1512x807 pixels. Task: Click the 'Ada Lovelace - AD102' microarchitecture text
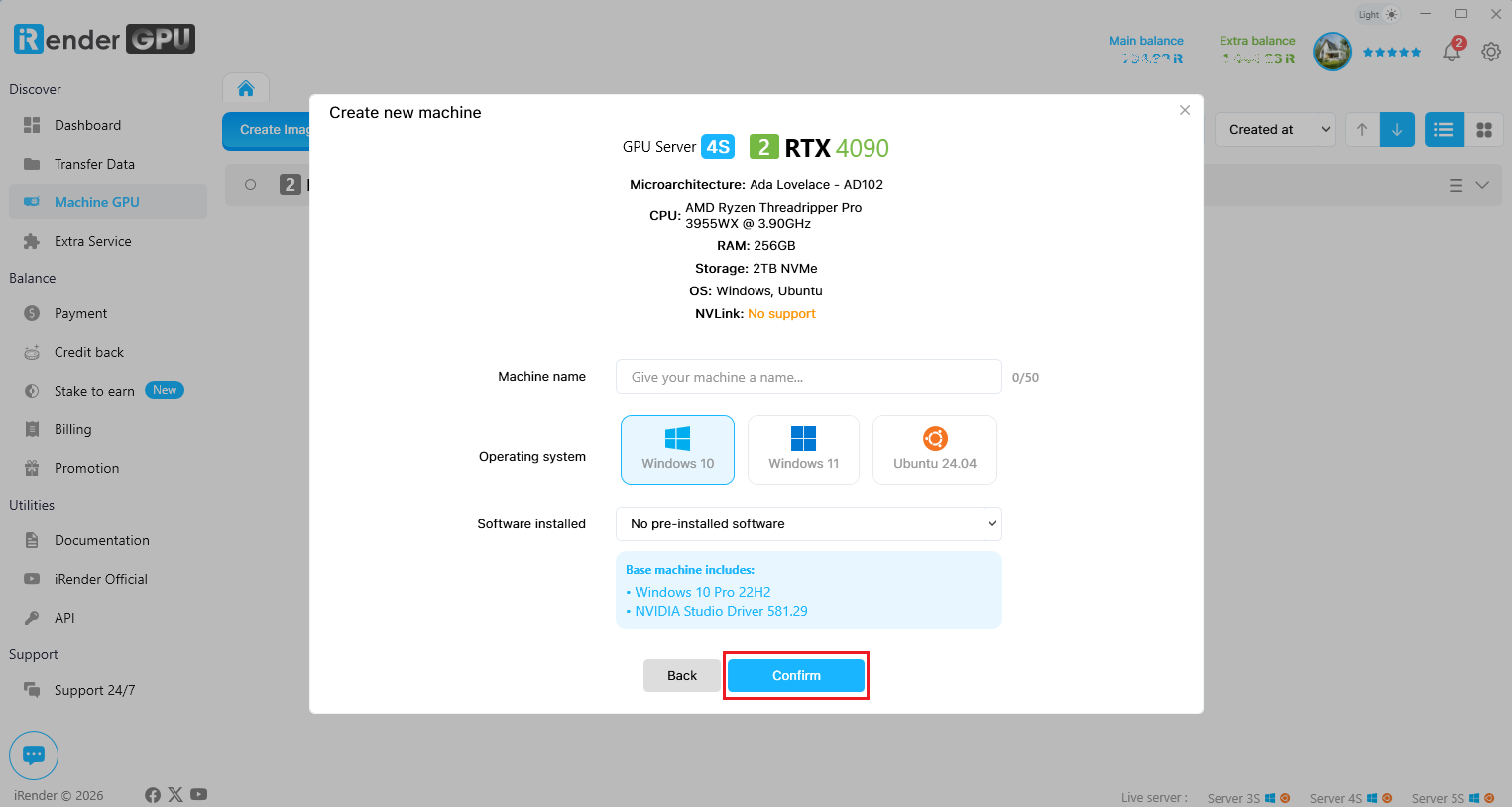pos(816,185)
